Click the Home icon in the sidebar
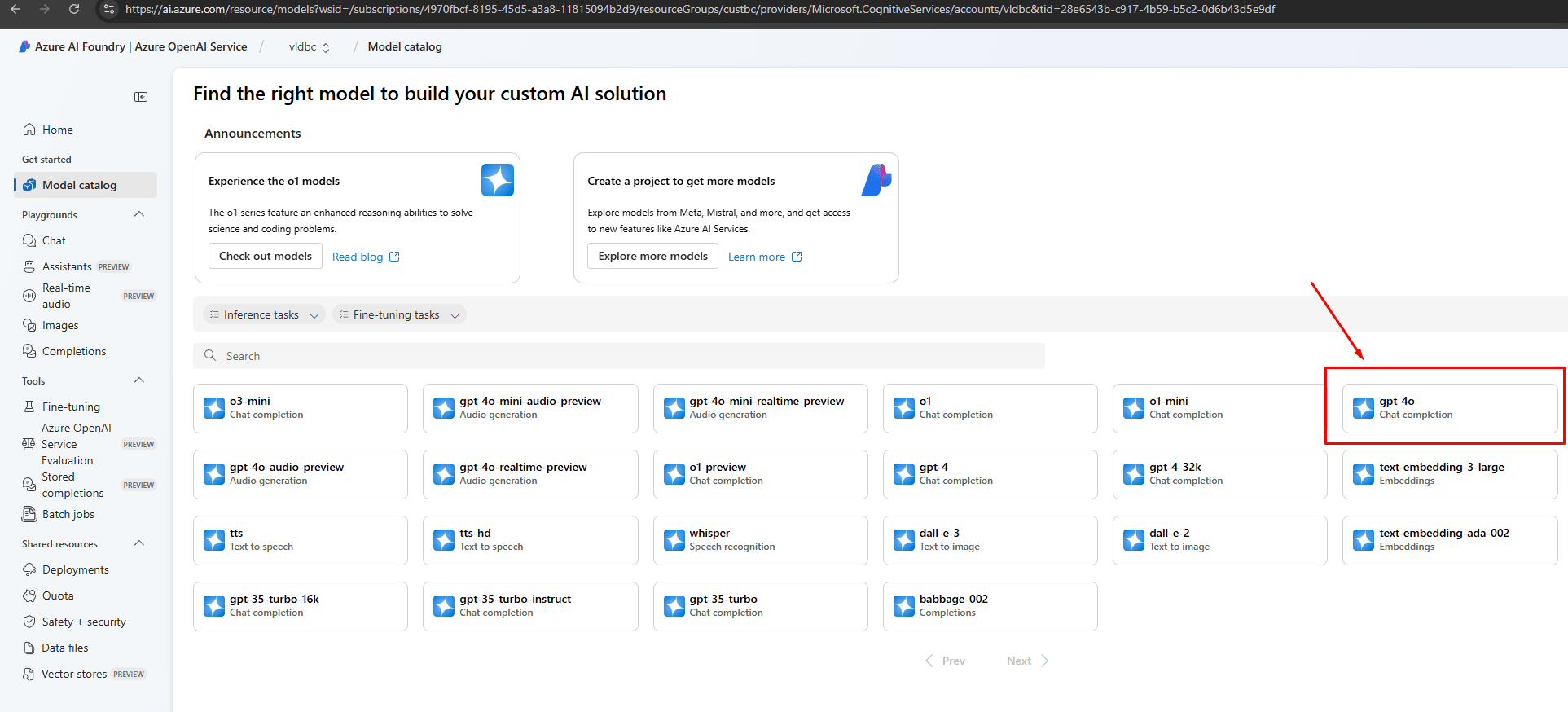The height and width of the screenshot is (712, 1568). click(x=29, y=130)
